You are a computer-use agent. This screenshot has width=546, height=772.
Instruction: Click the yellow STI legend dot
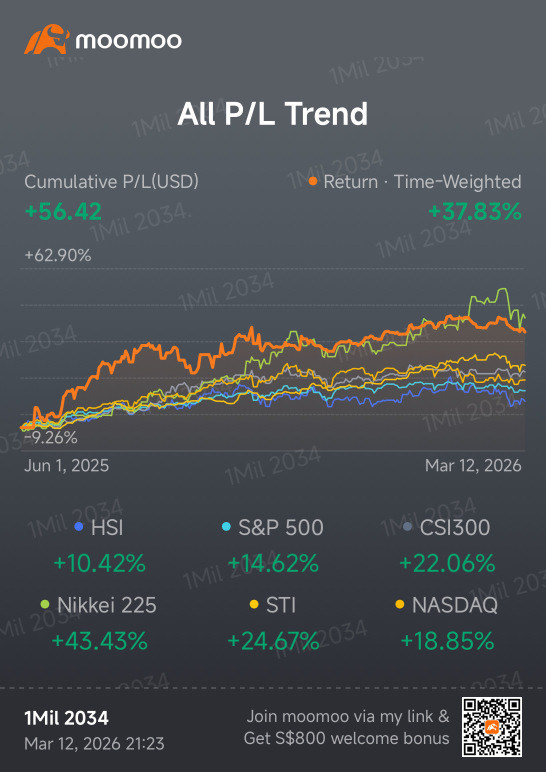(254, 604)
